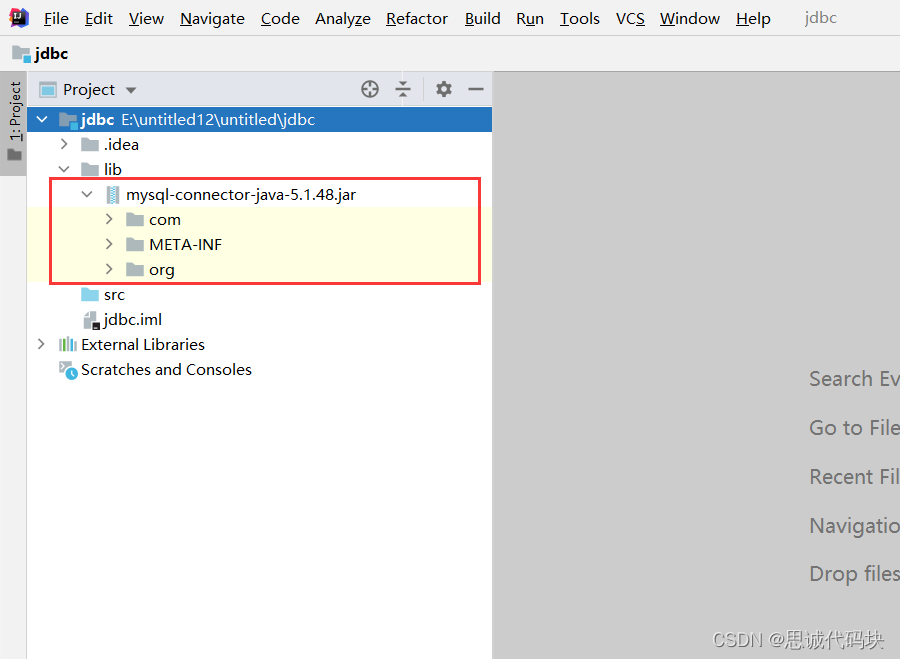Open Project panel settings gear
The width and height of the screenshot is (900, 659).
444,89
